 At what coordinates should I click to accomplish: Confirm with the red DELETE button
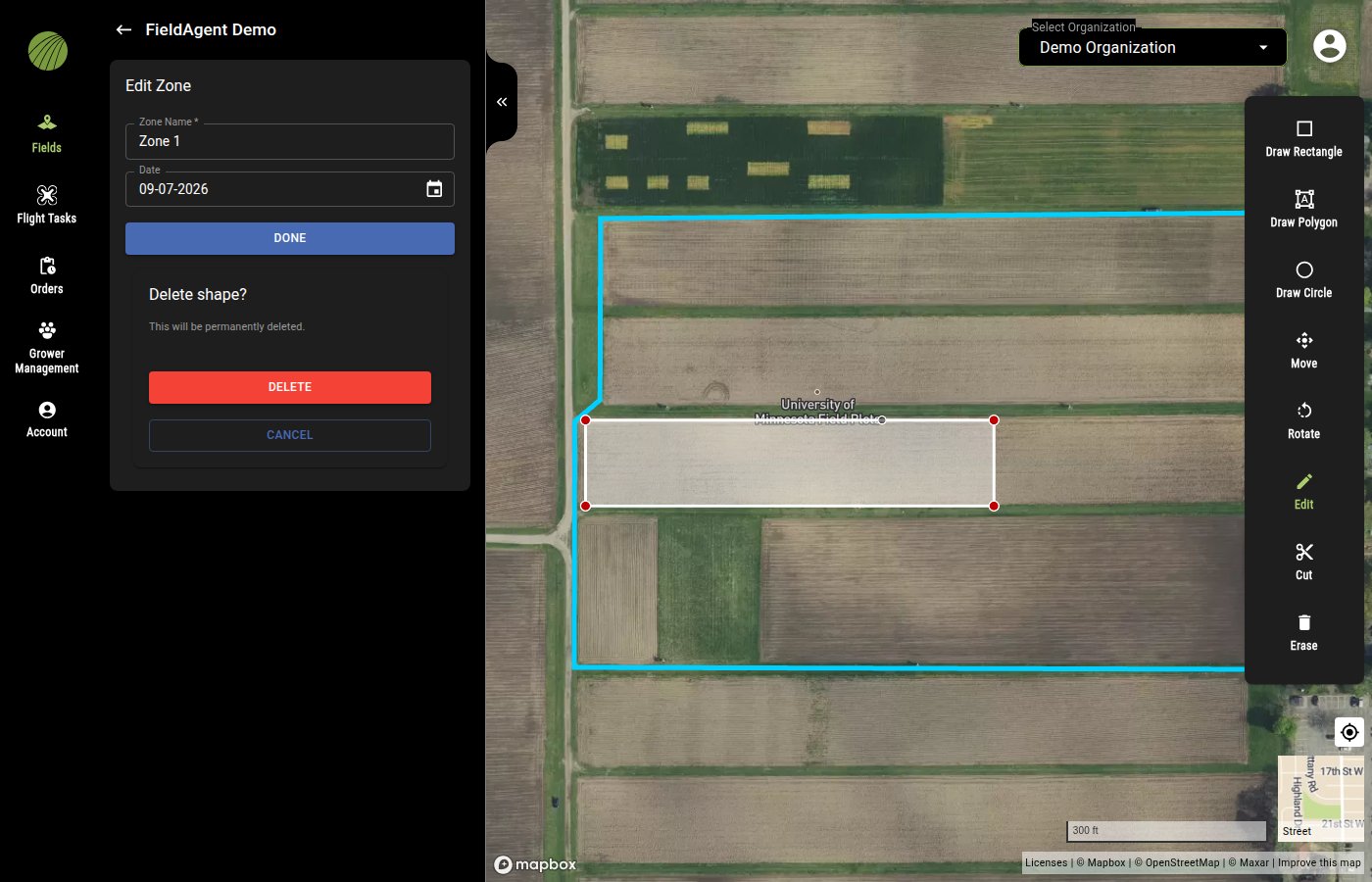[x=290, y=387]
